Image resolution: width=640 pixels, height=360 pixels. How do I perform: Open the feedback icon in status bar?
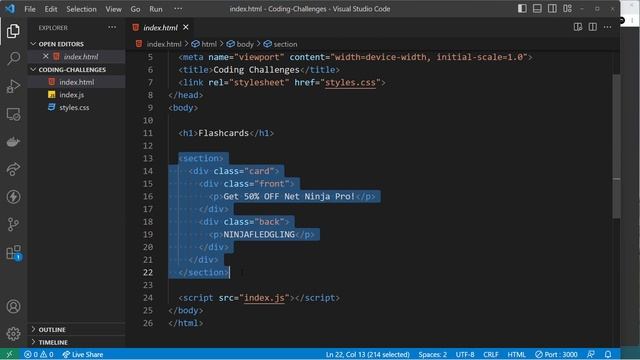591,354
